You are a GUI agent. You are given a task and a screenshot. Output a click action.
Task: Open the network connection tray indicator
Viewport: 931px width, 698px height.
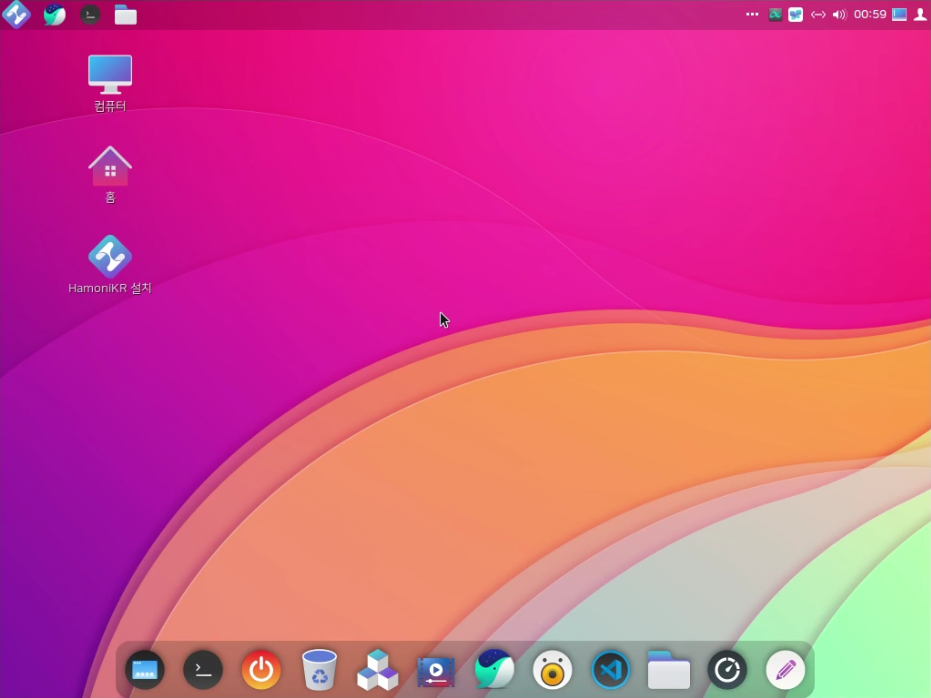tap(817, 15)
